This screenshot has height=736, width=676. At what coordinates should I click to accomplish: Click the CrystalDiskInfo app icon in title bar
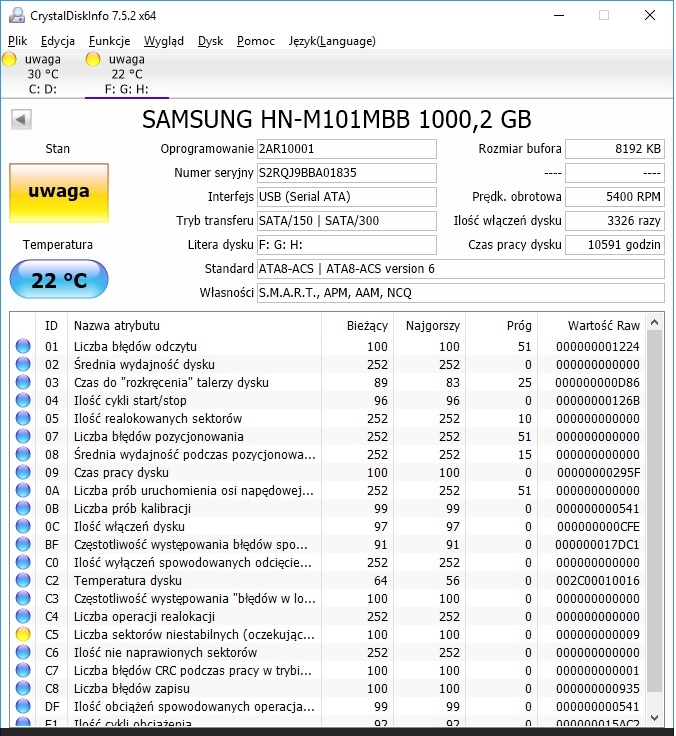[17, 15]
